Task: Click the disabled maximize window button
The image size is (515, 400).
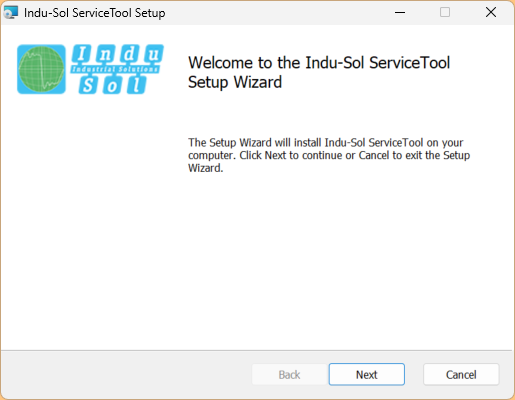Action: 445,13
